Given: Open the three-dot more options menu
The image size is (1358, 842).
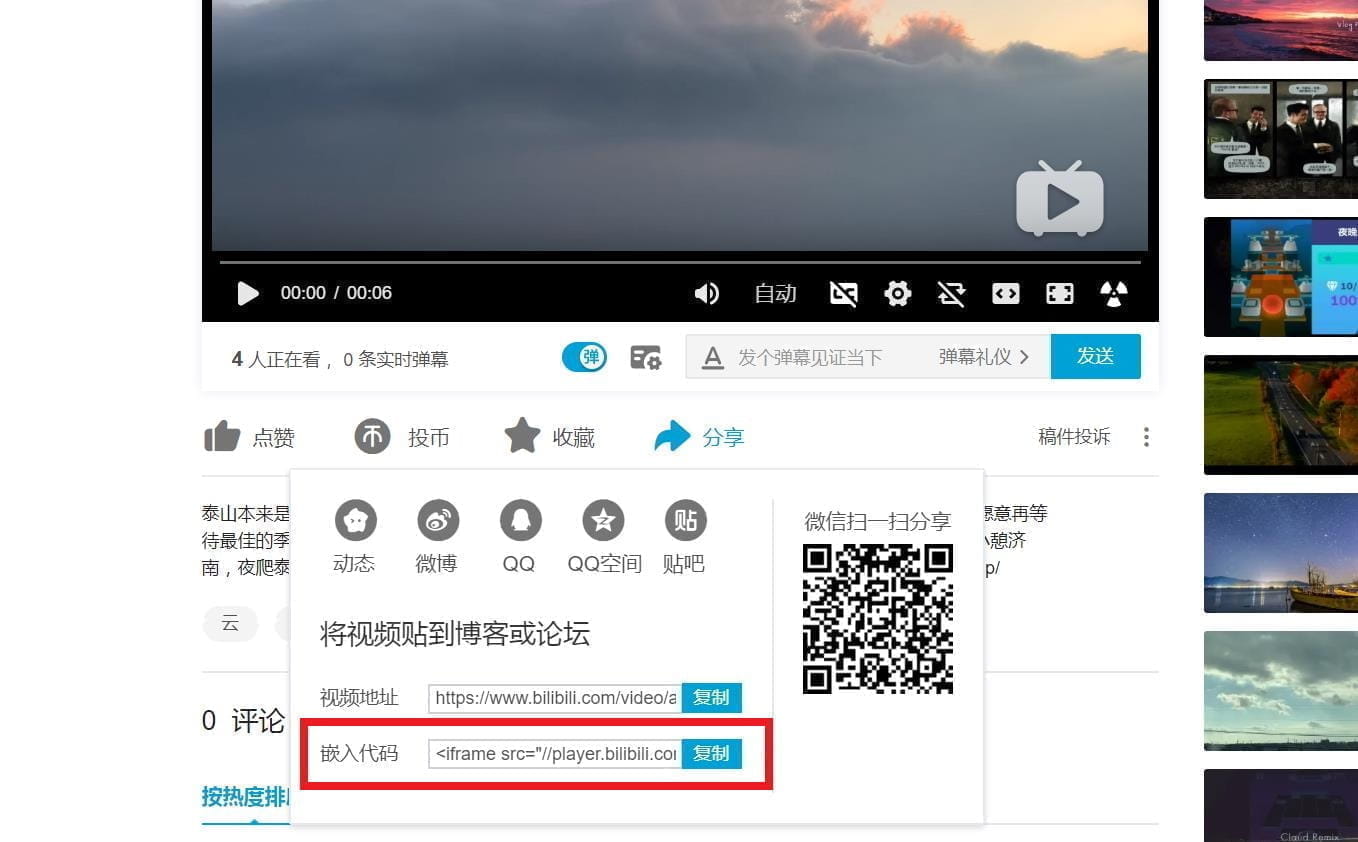Looking at the screenshot, I should [x=1146, y=437].
